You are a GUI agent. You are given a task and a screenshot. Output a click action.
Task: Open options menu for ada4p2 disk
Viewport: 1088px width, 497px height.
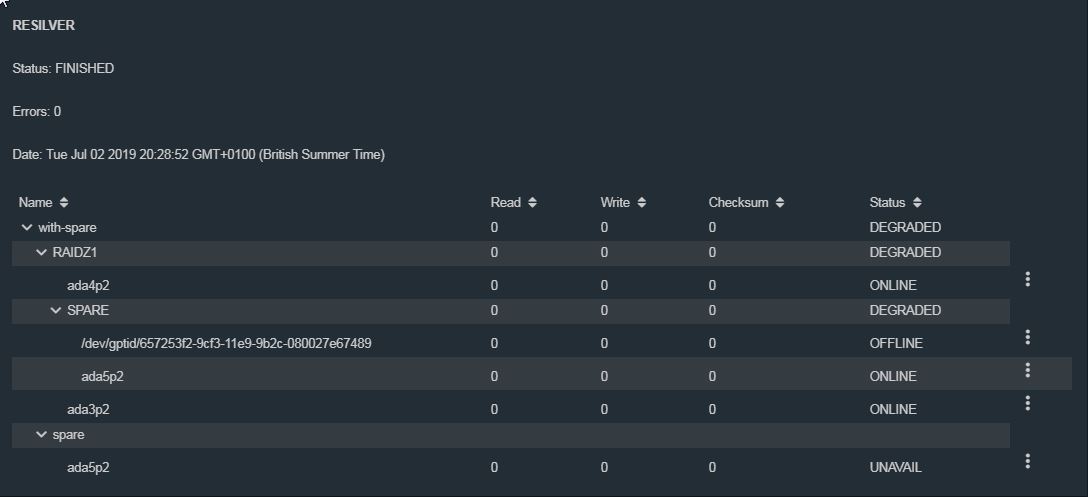click(1027, 279)
